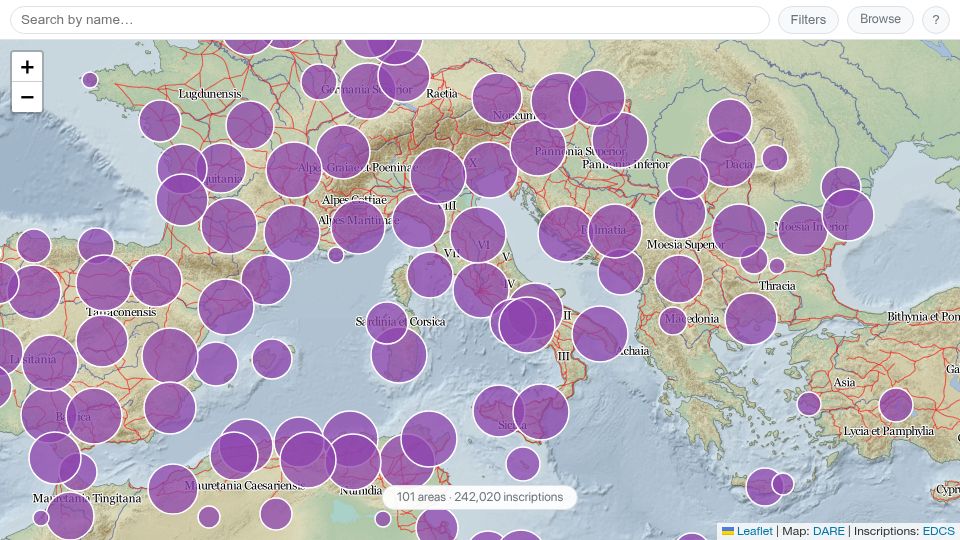Select the circle over Baetica label
Image resolution: width=960 pixels, height=540 pixels.
[93, 416]
